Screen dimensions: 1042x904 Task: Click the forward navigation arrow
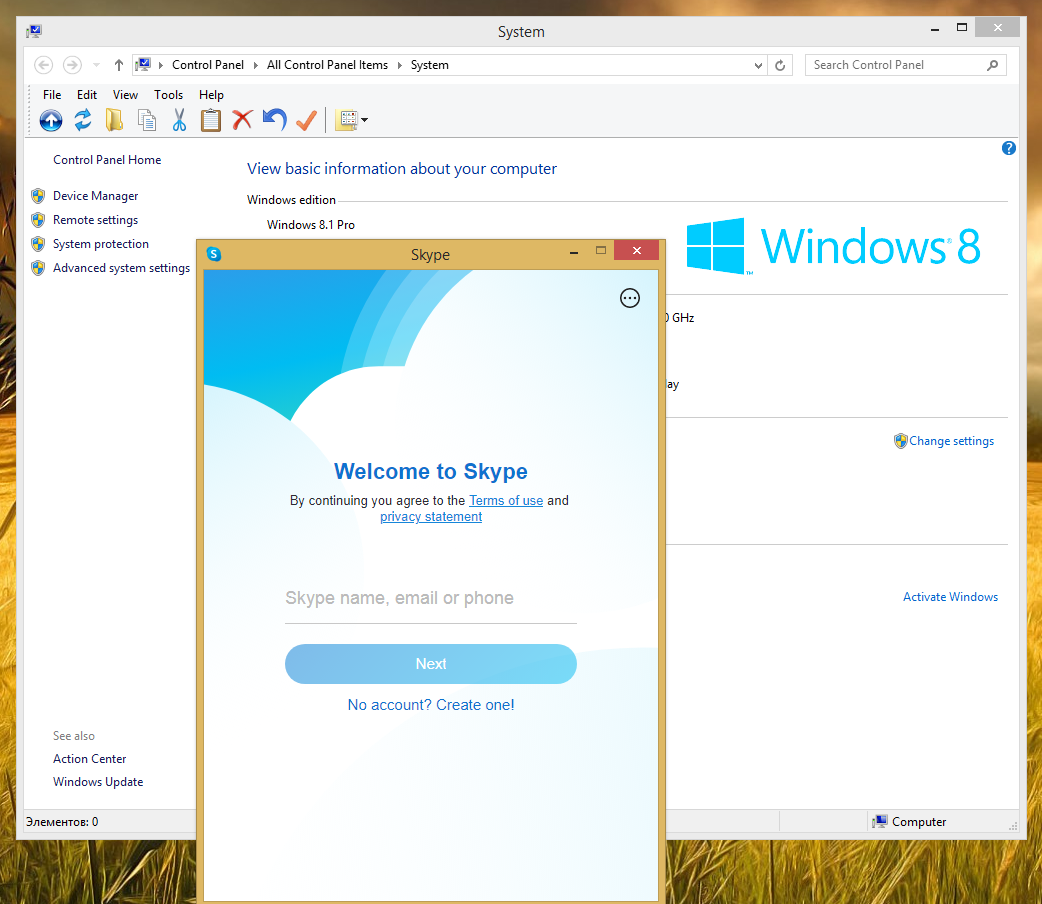pyautogui.click(x=72, y=65)
